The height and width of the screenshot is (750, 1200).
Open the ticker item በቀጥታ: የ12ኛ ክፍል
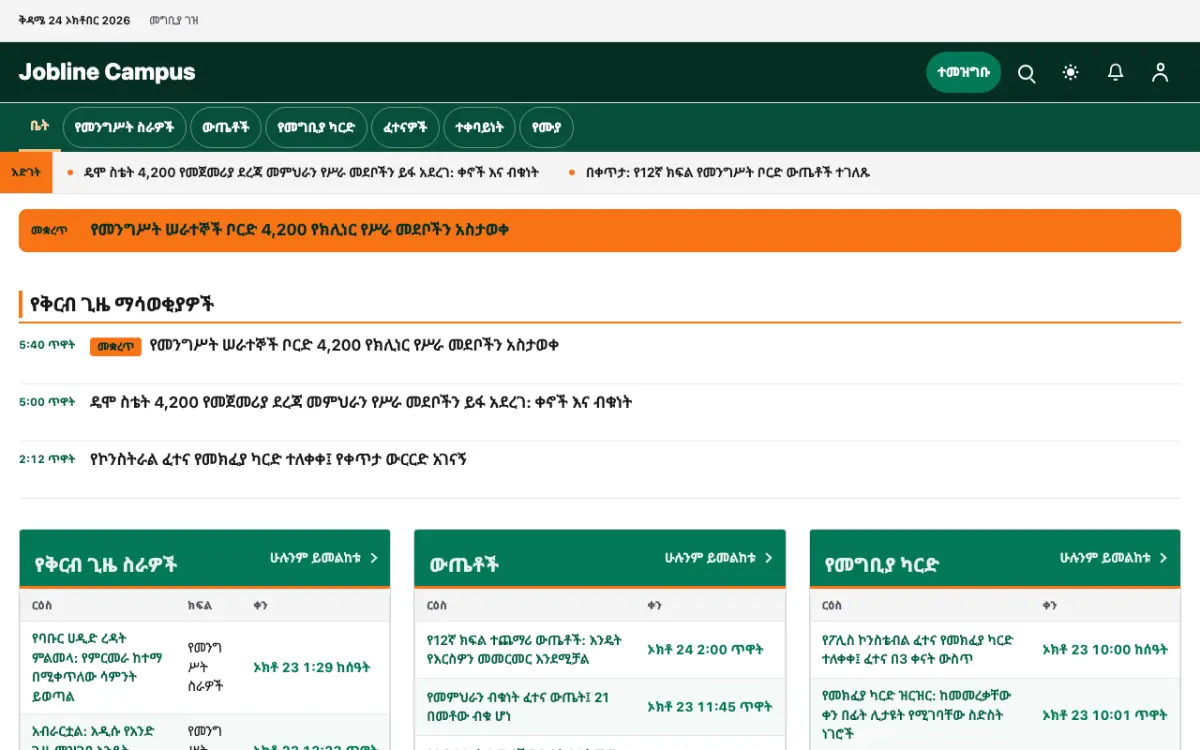coord(728,172)
